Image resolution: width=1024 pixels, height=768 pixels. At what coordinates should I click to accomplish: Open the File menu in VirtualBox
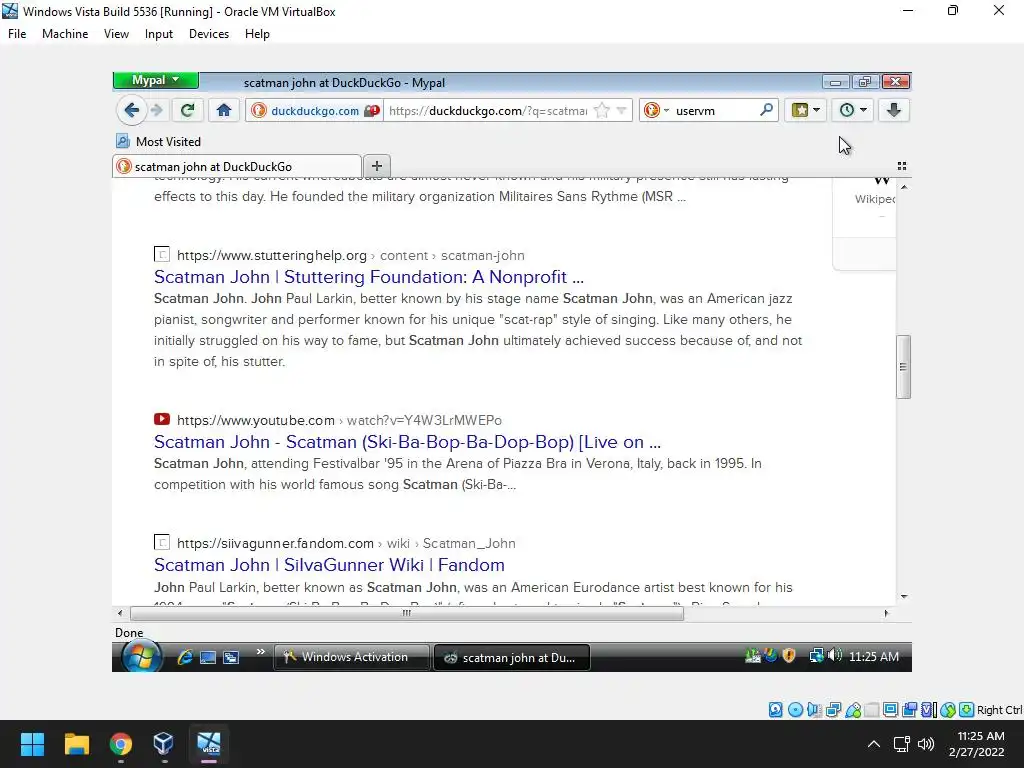tap(17, 34)
